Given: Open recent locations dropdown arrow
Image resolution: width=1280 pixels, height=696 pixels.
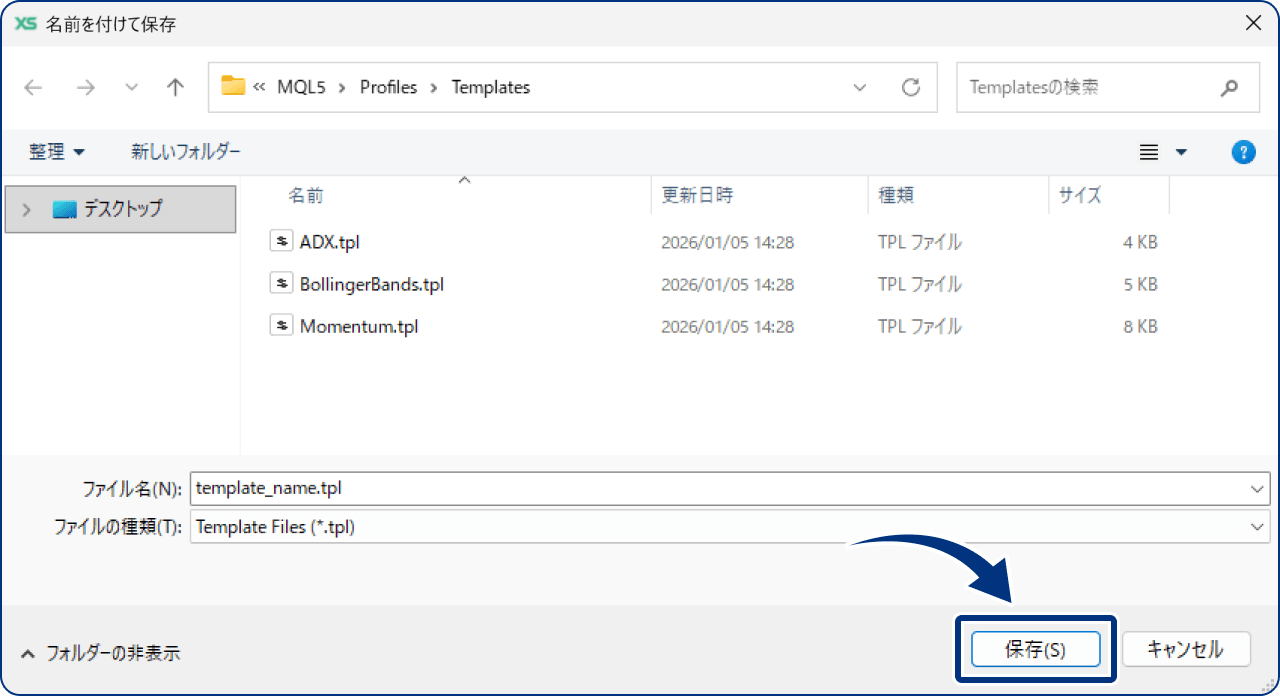Looking at the screenshot, I should [131, 88].
